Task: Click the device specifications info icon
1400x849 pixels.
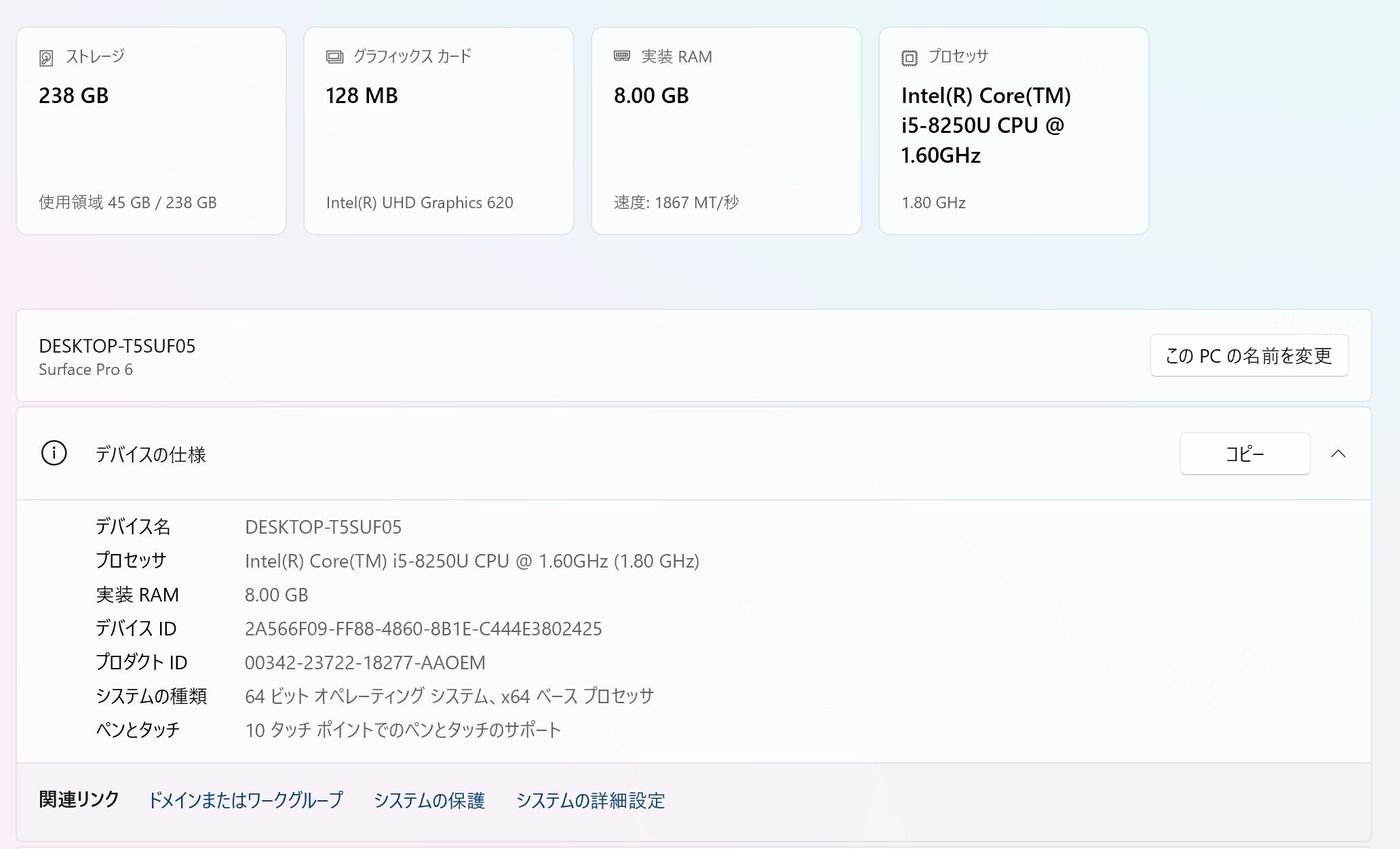Action: [x=54, y=453]
